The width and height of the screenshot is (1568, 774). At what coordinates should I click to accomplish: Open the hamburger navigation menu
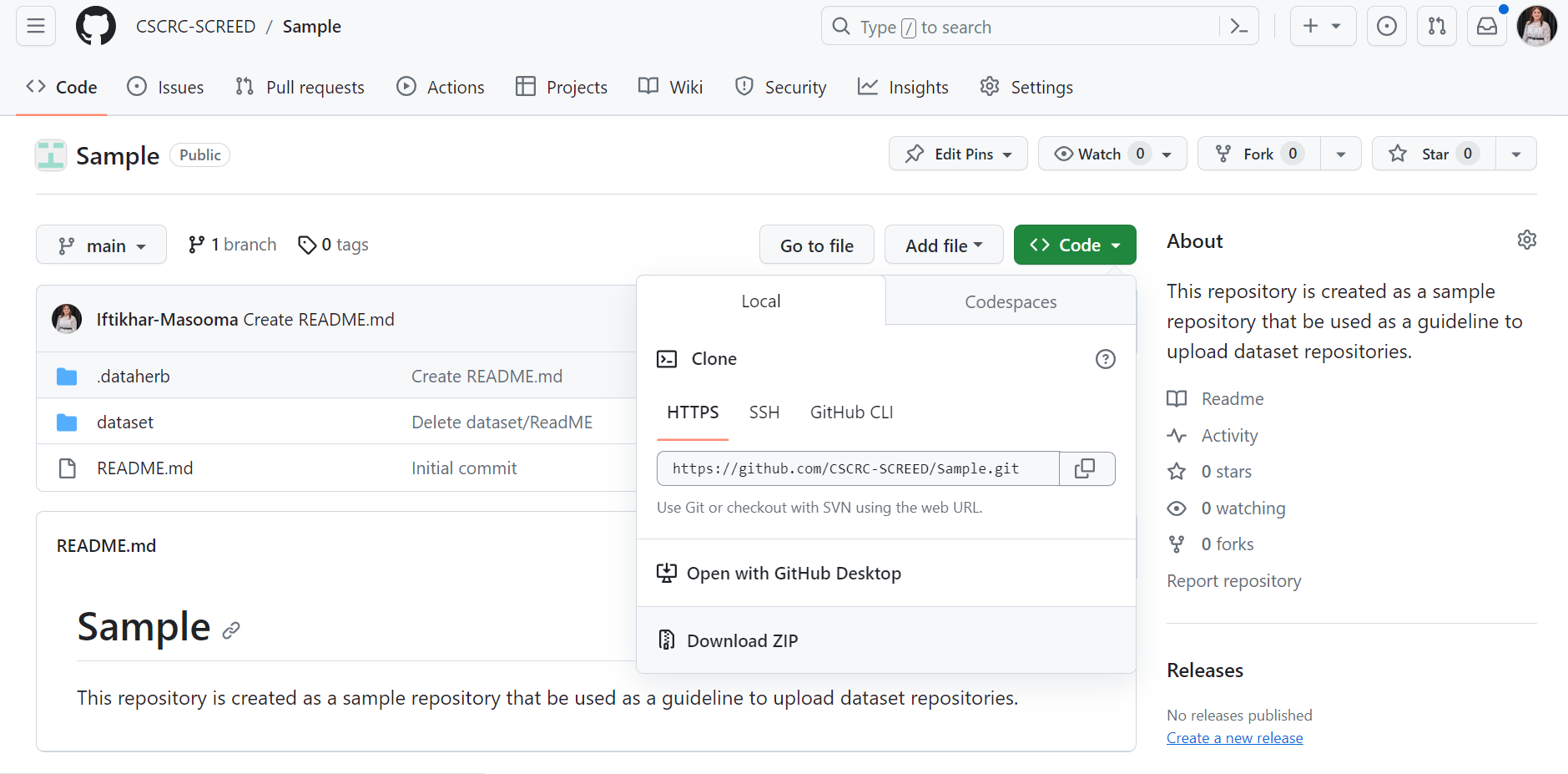36,27
